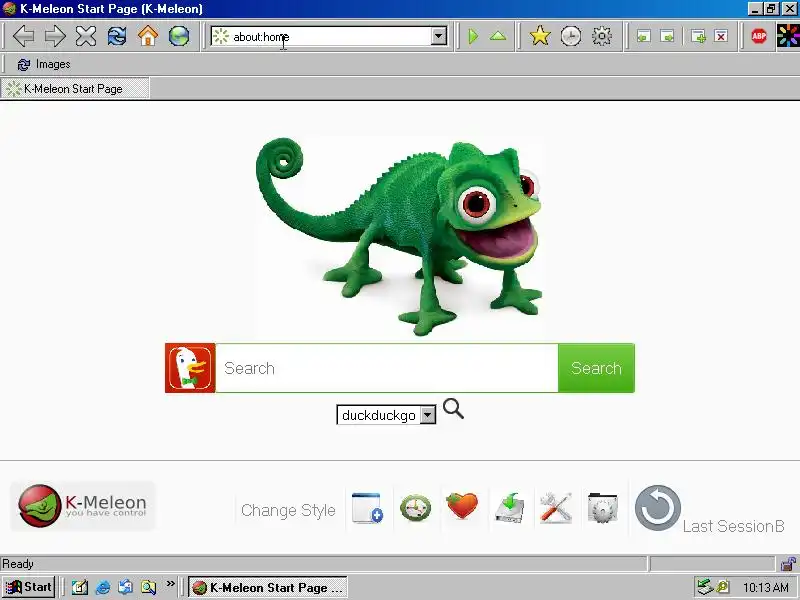
Task: Go back with the Back arrow
Action: pyautogui.click(x=23, y=36)
